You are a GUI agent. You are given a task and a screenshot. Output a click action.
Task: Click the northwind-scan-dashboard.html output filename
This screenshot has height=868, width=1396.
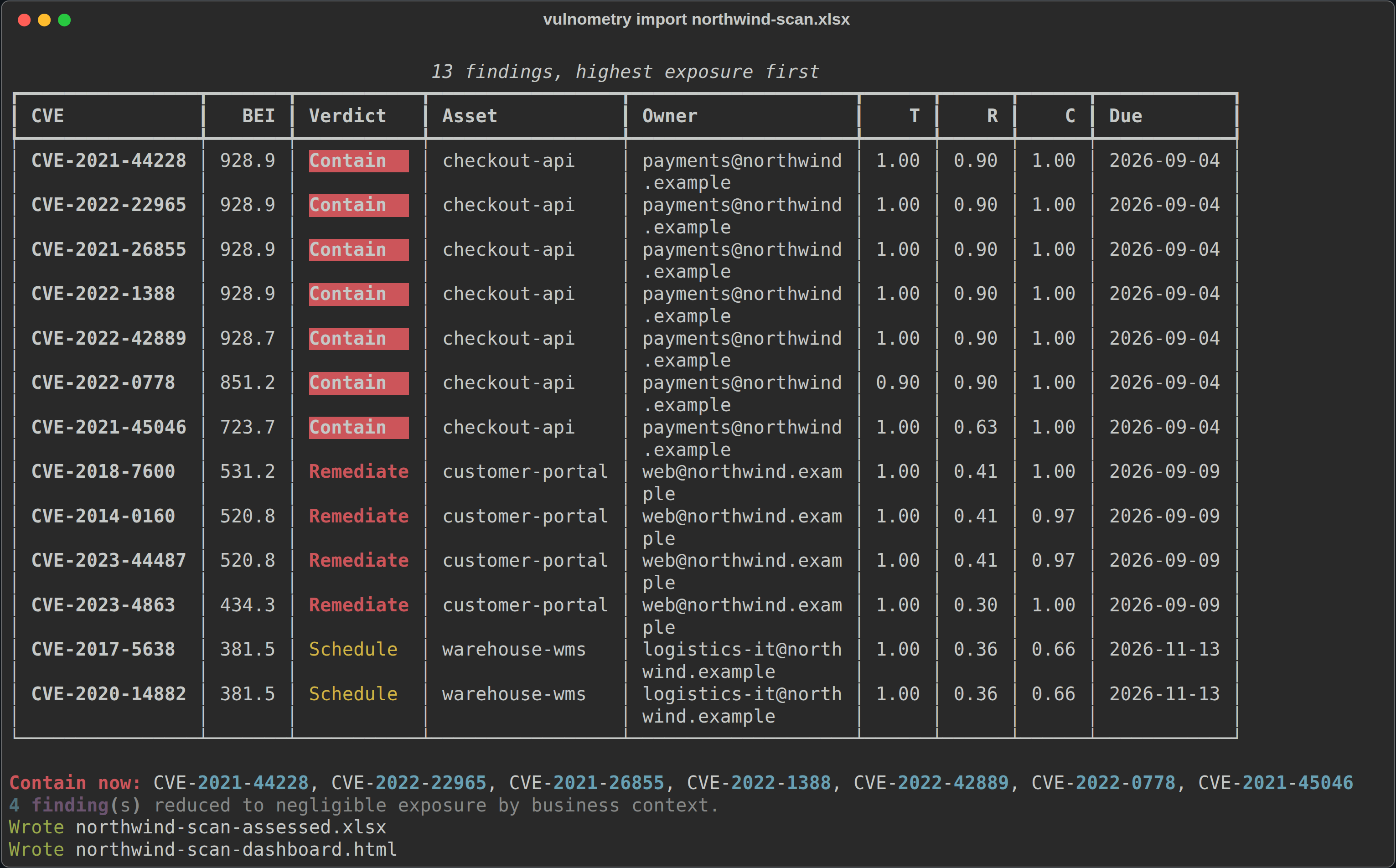pyautogui.click(x=237, y=850)
